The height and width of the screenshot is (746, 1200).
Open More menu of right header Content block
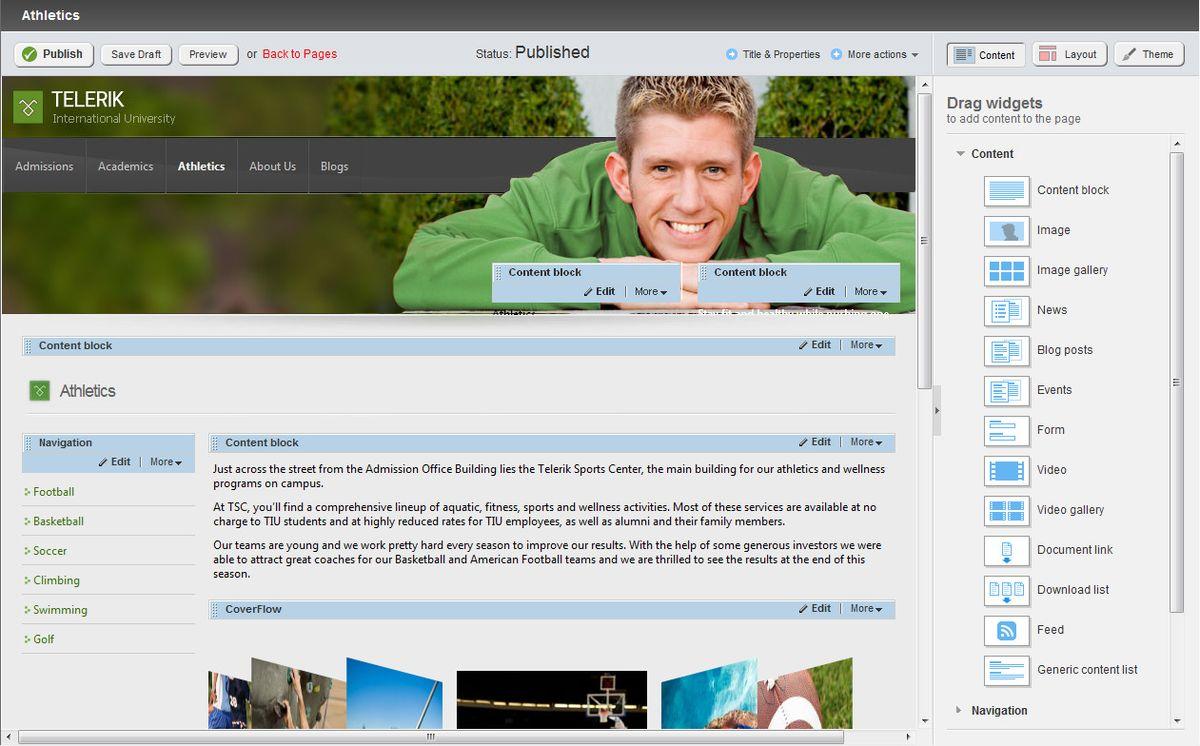pos(870,292)
